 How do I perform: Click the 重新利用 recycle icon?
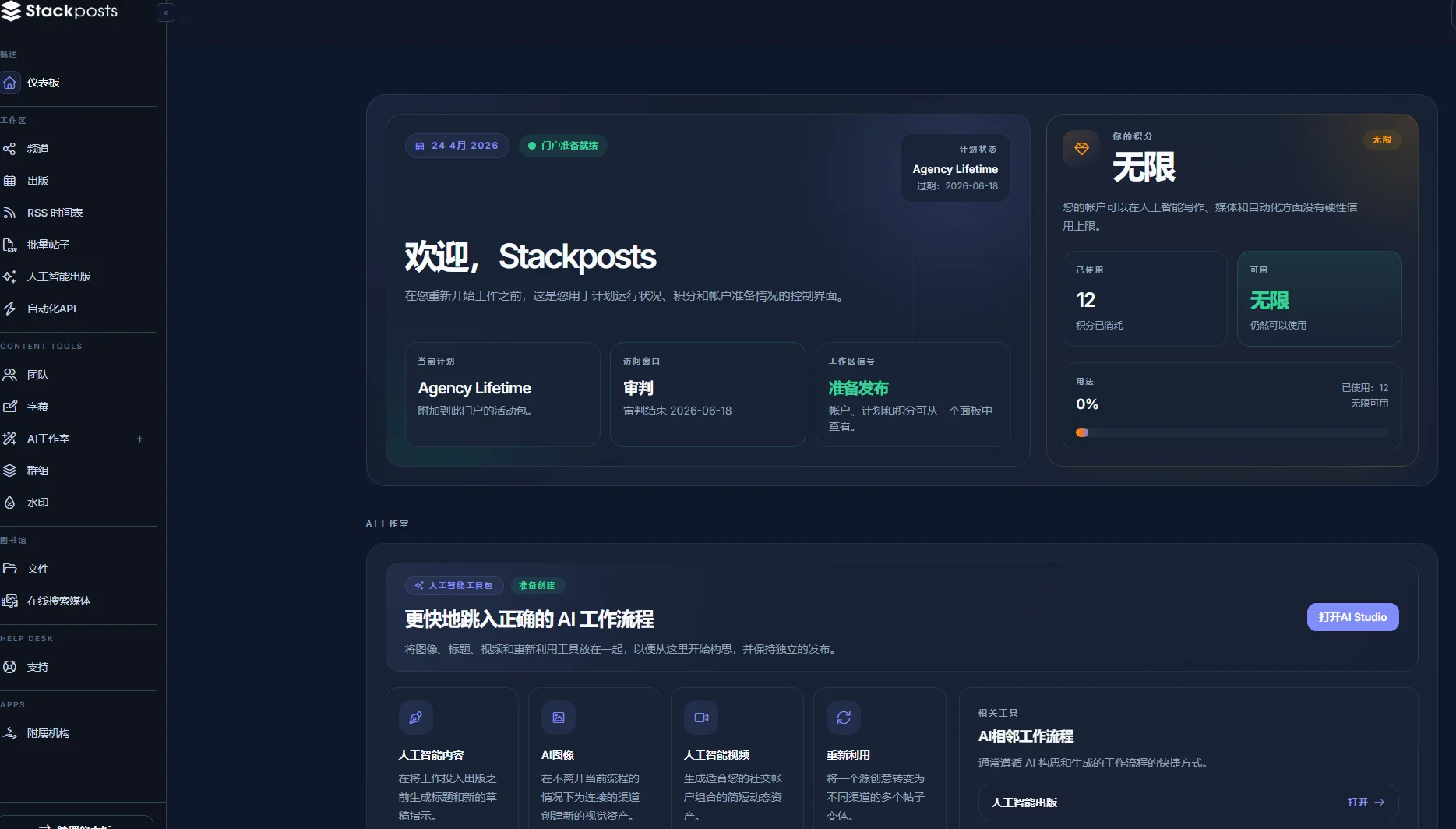click(x=843, y=718)
